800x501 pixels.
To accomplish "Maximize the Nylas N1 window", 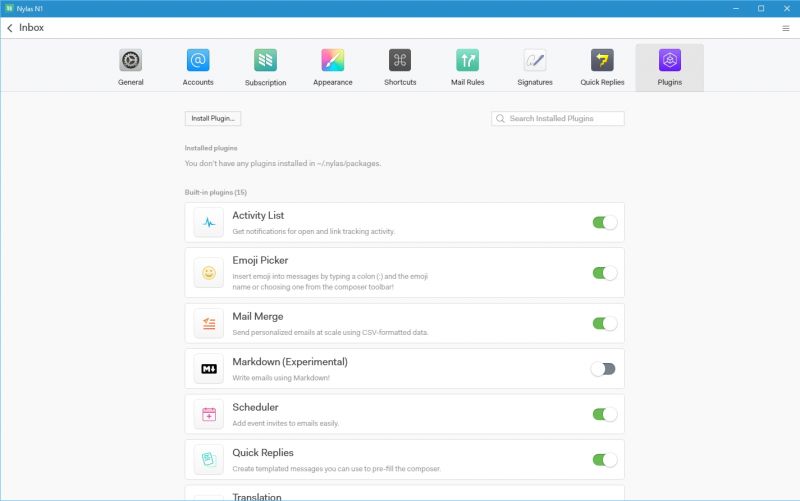I will [x=761, y=8].
